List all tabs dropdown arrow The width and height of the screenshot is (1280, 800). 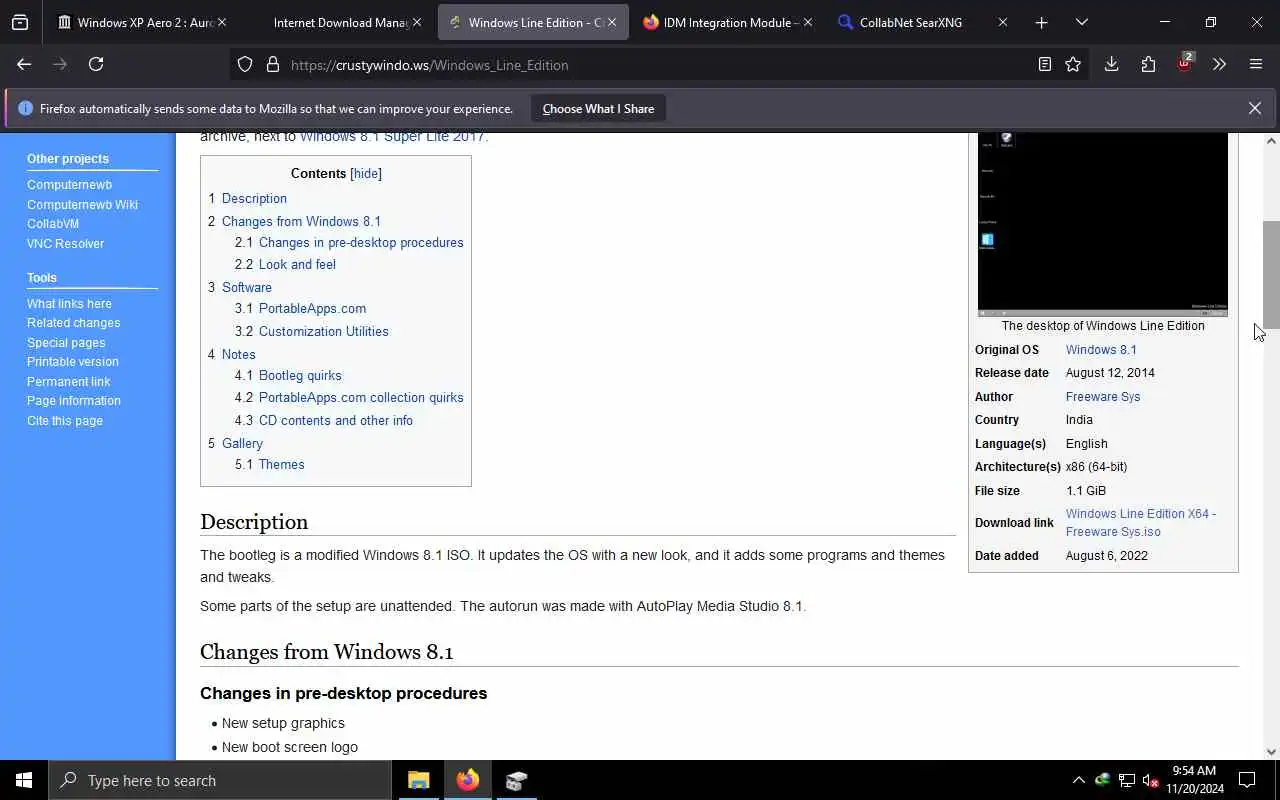pos(1081,22)
